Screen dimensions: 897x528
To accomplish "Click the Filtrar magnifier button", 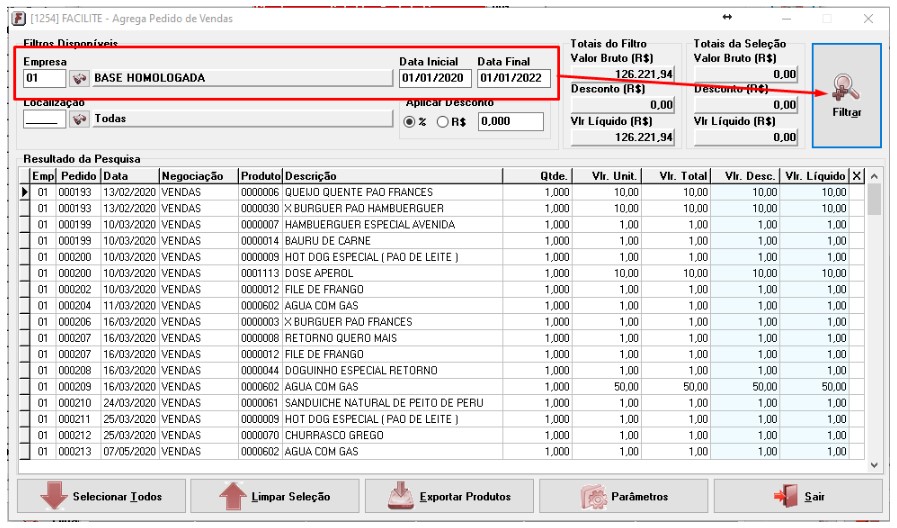I will 846,96.
